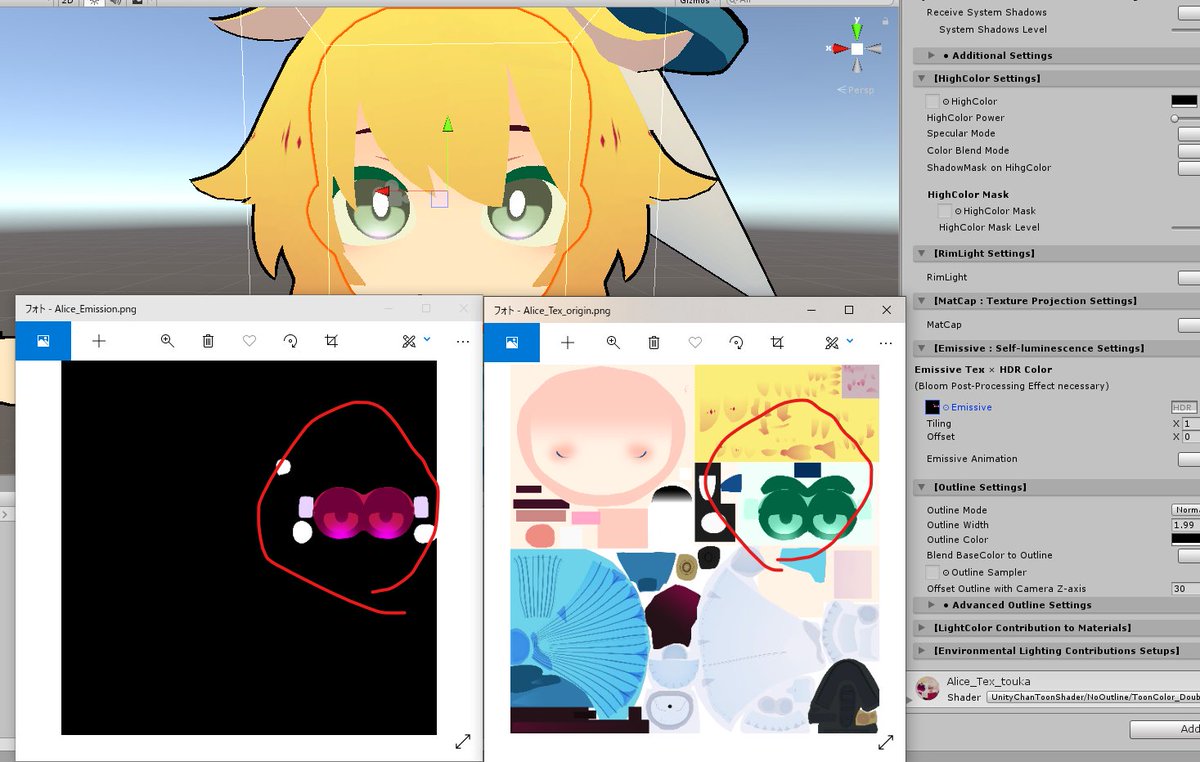Toggle the MatCap button
The height and width of the screenshot is (762, 1200).
pyautogui.click(x=1189, y=325)
